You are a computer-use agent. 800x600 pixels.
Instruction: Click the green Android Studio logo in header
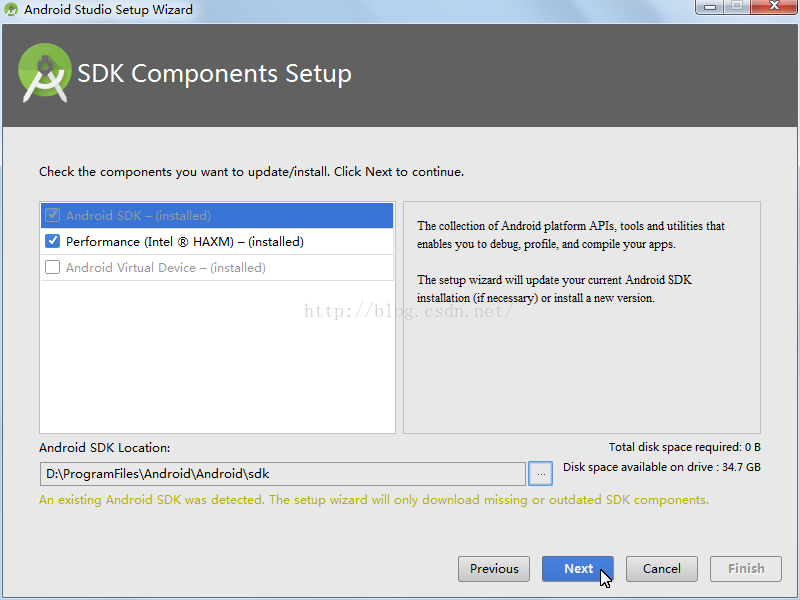point(45,72)
